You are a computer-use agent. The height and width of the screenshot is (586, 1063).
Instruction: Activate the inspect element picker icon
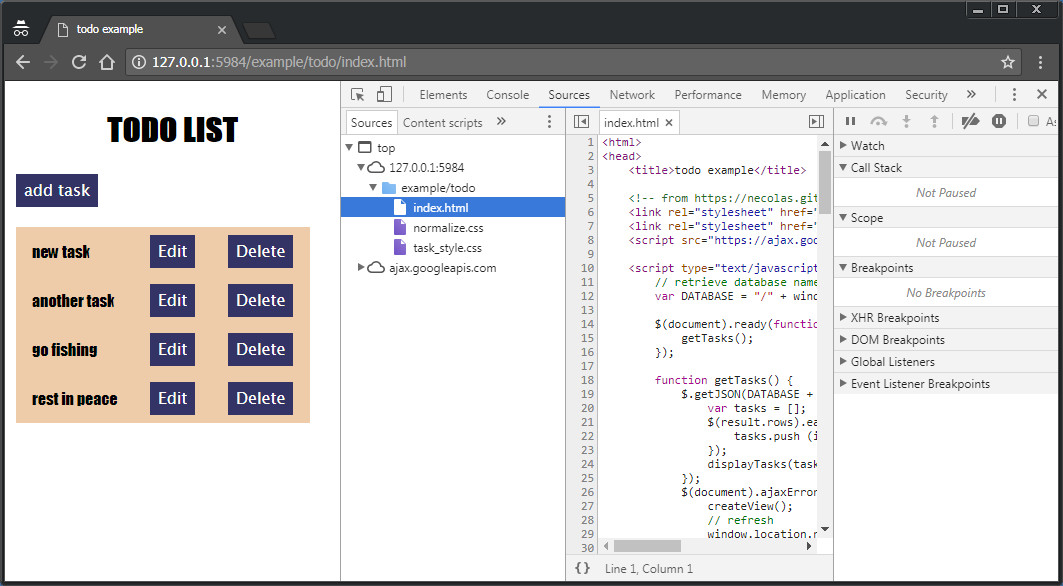(358, 95)
